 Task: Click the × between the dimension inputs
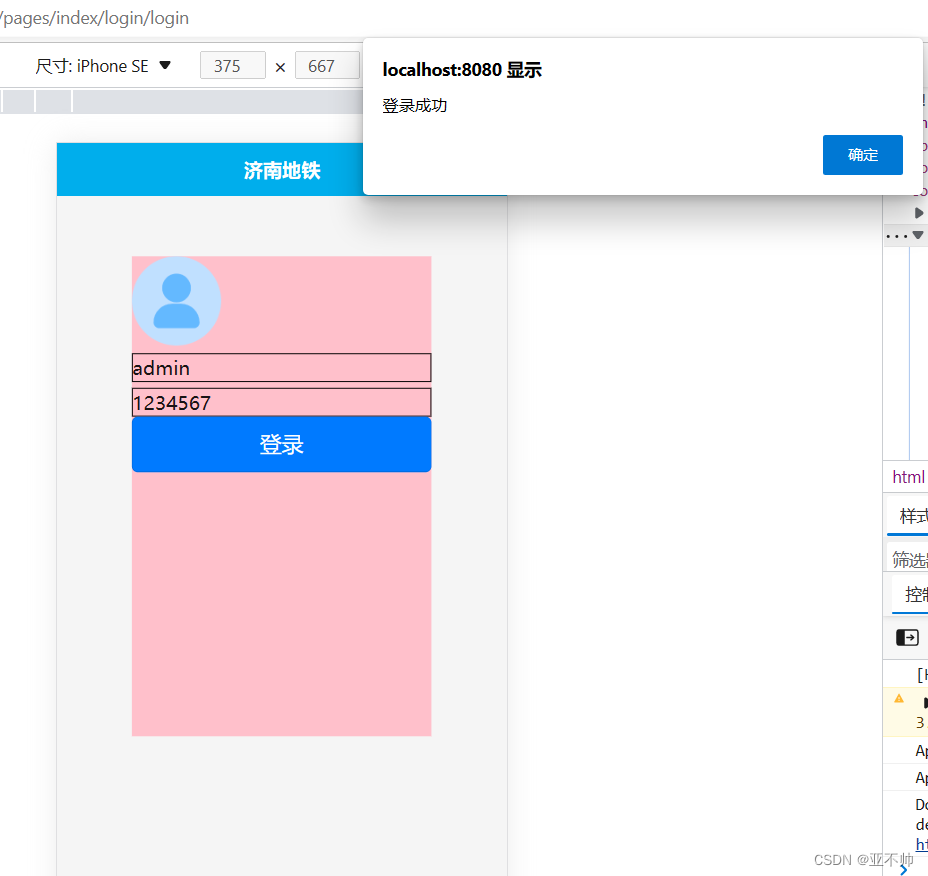point(281,65)
